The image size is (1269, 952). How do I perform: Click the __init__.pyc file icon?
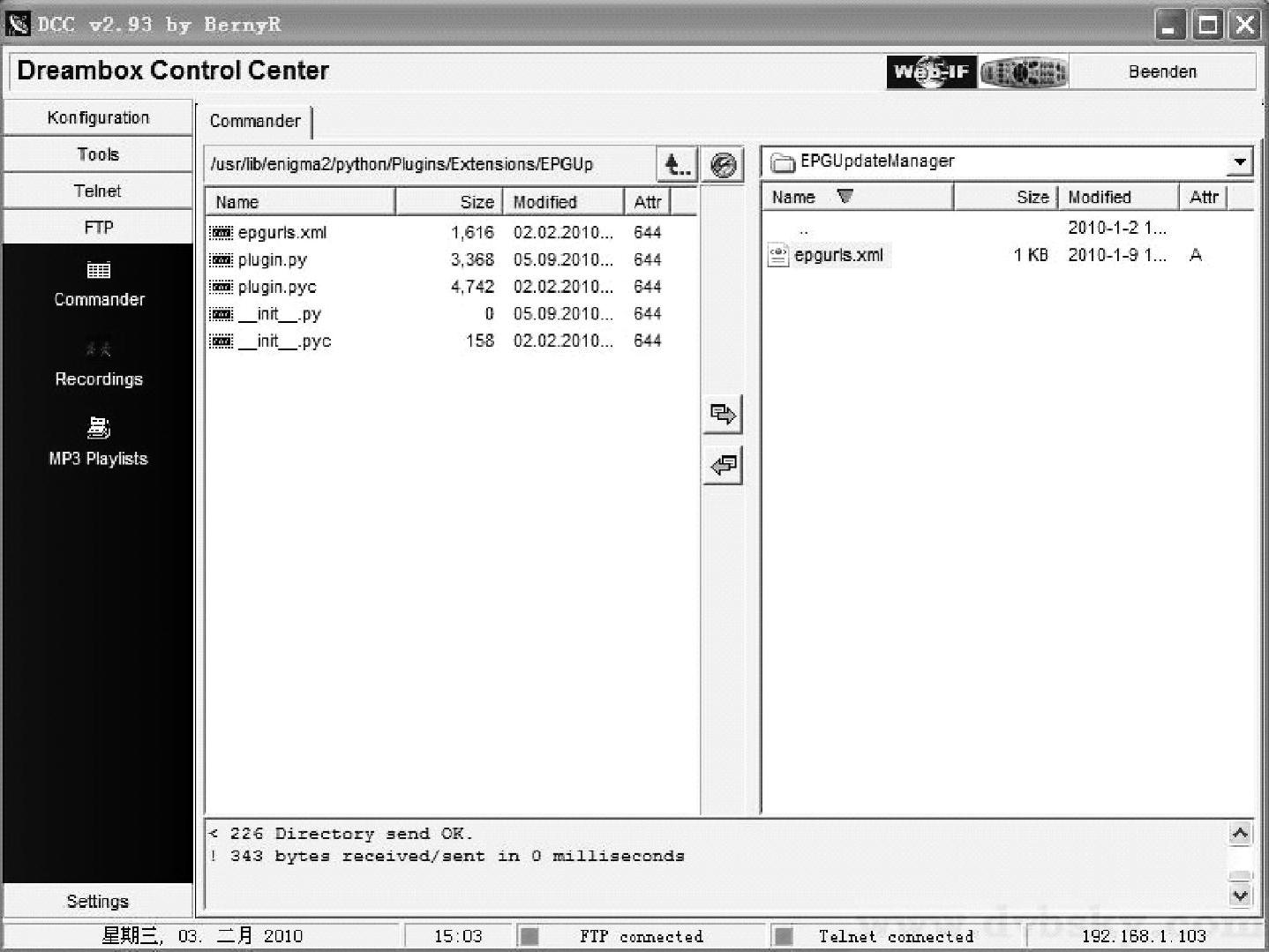222,341
